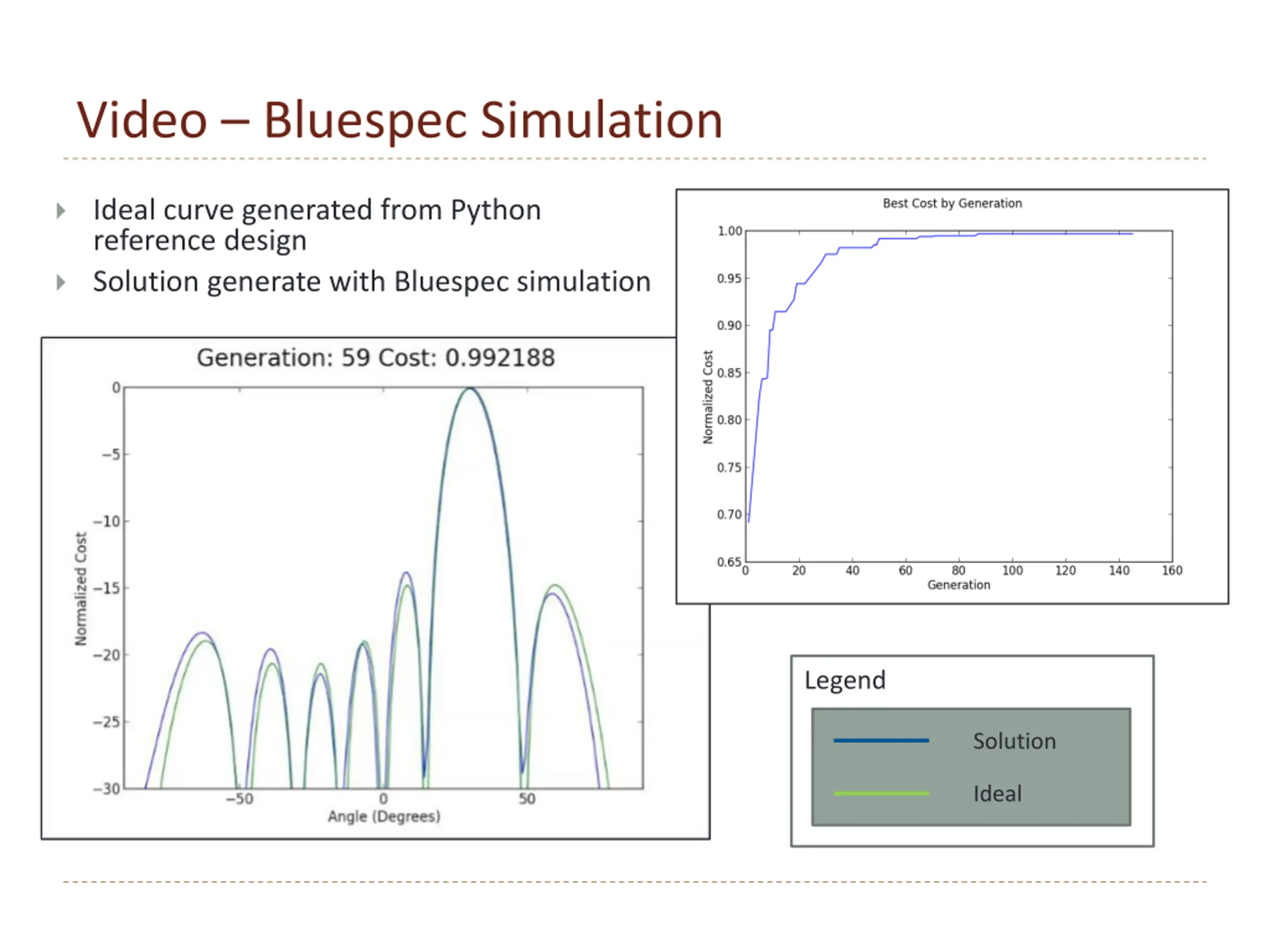Image resolution: width=1270 pixels, height=952 pixels.
Task: Select the text 'Ideal curve generated from Python'
Action: pos(317,210)
